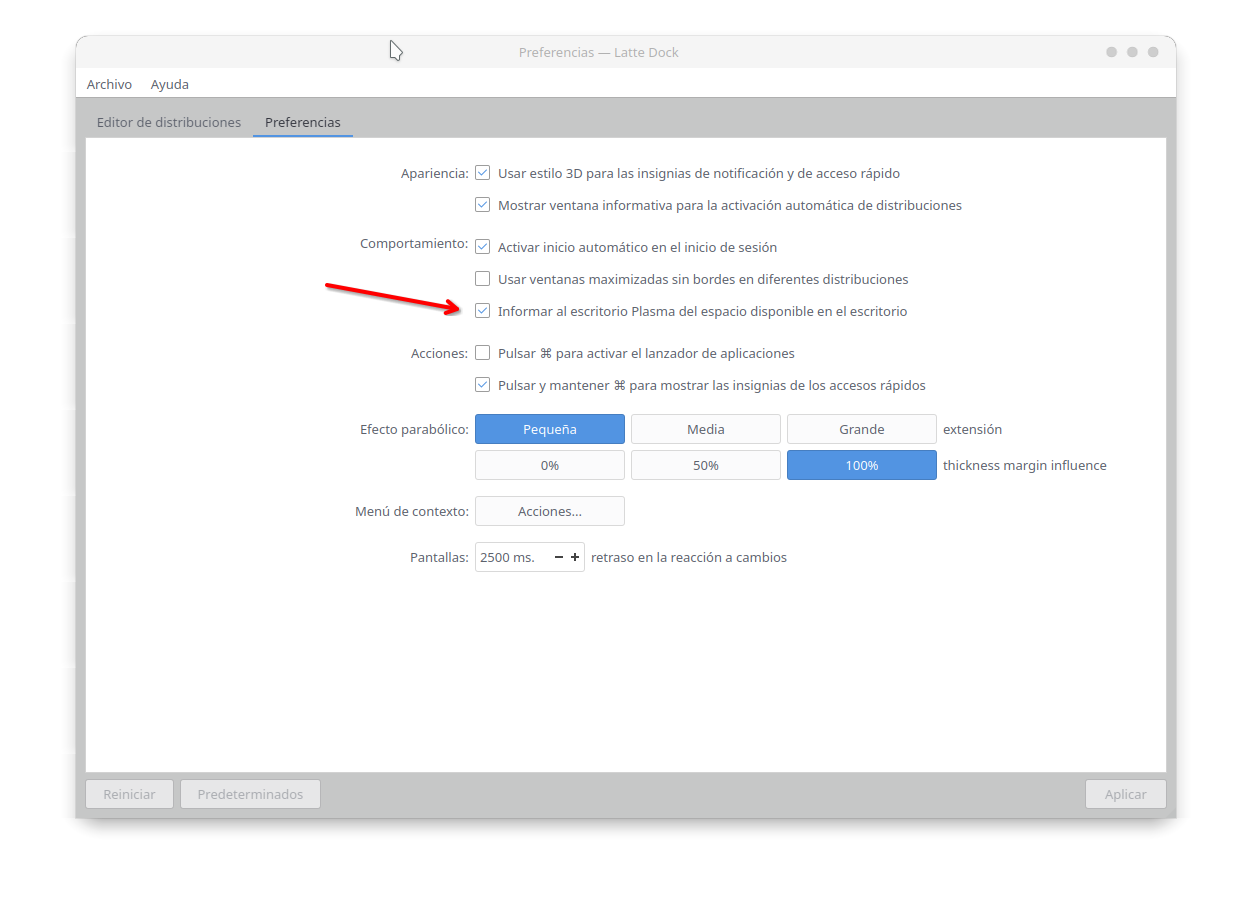The image size is (1252, 904).
Task: Select Pequeña parabolic effect extension
Action: click(x=550, y=429)
